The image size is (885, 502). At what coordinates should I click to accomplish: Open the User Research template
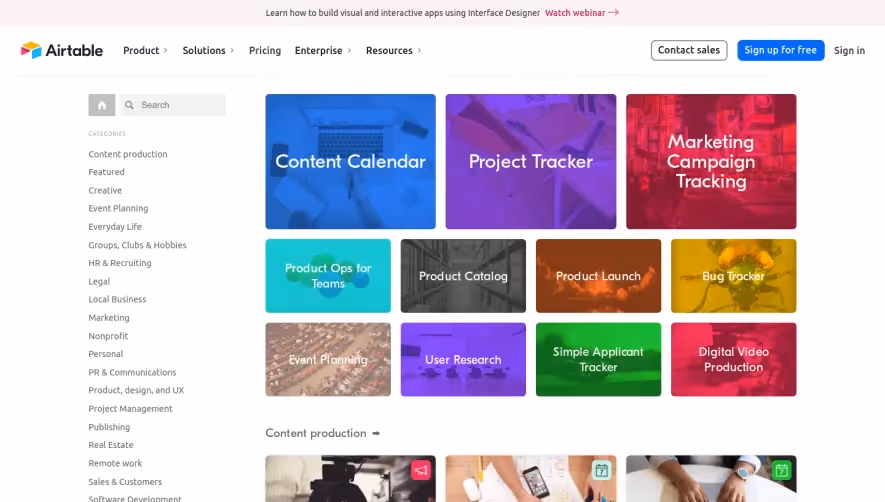[463, 359]
